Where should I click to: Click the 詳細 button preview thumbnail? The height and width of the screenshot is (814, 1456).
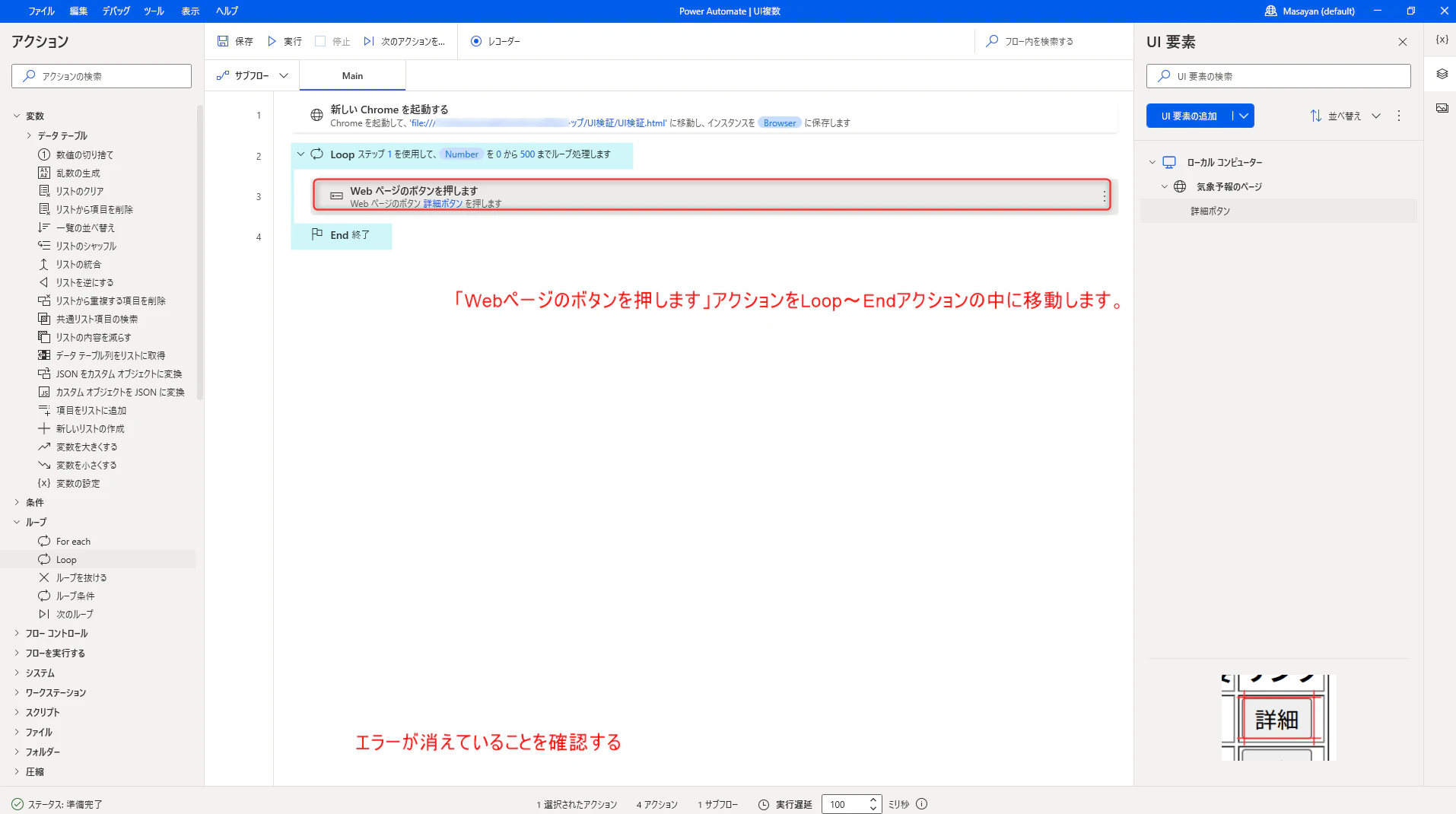point(1278,717)
